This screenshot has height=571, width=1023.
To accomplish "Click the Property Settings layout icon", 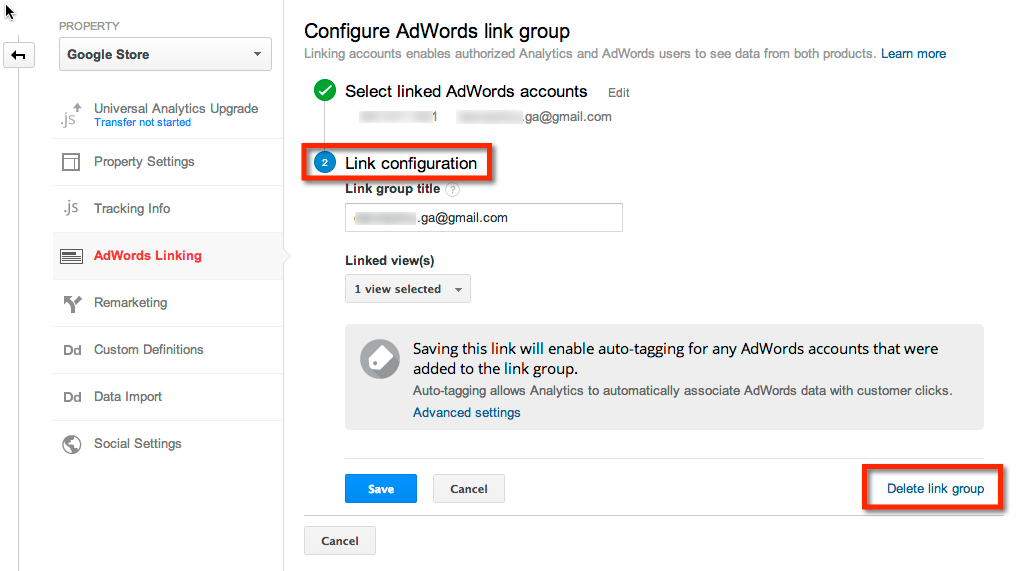I will click(71, 162).
